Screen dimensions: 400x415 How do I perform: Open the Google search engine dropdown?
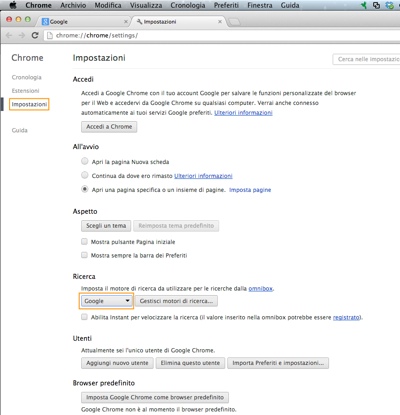(106, 301)
